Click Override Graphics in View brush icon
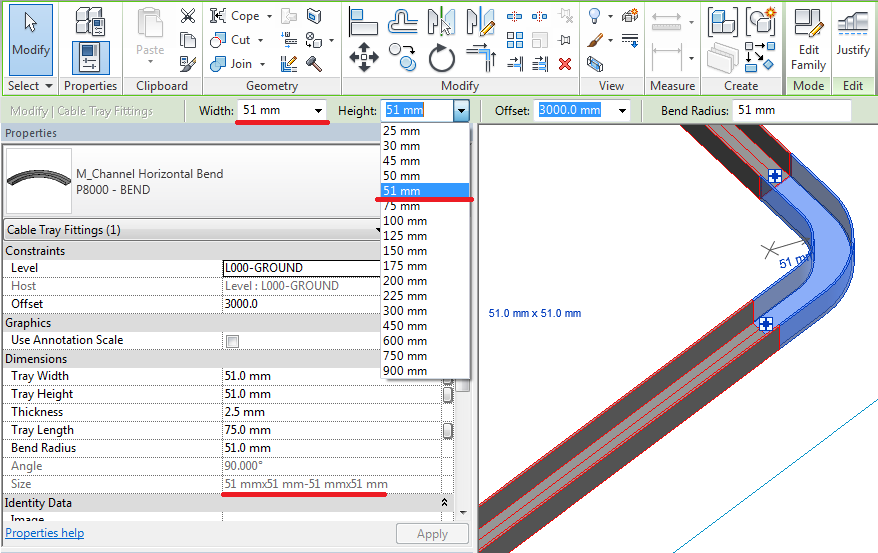Screen dimensions: 878x553 click(595, 40)
